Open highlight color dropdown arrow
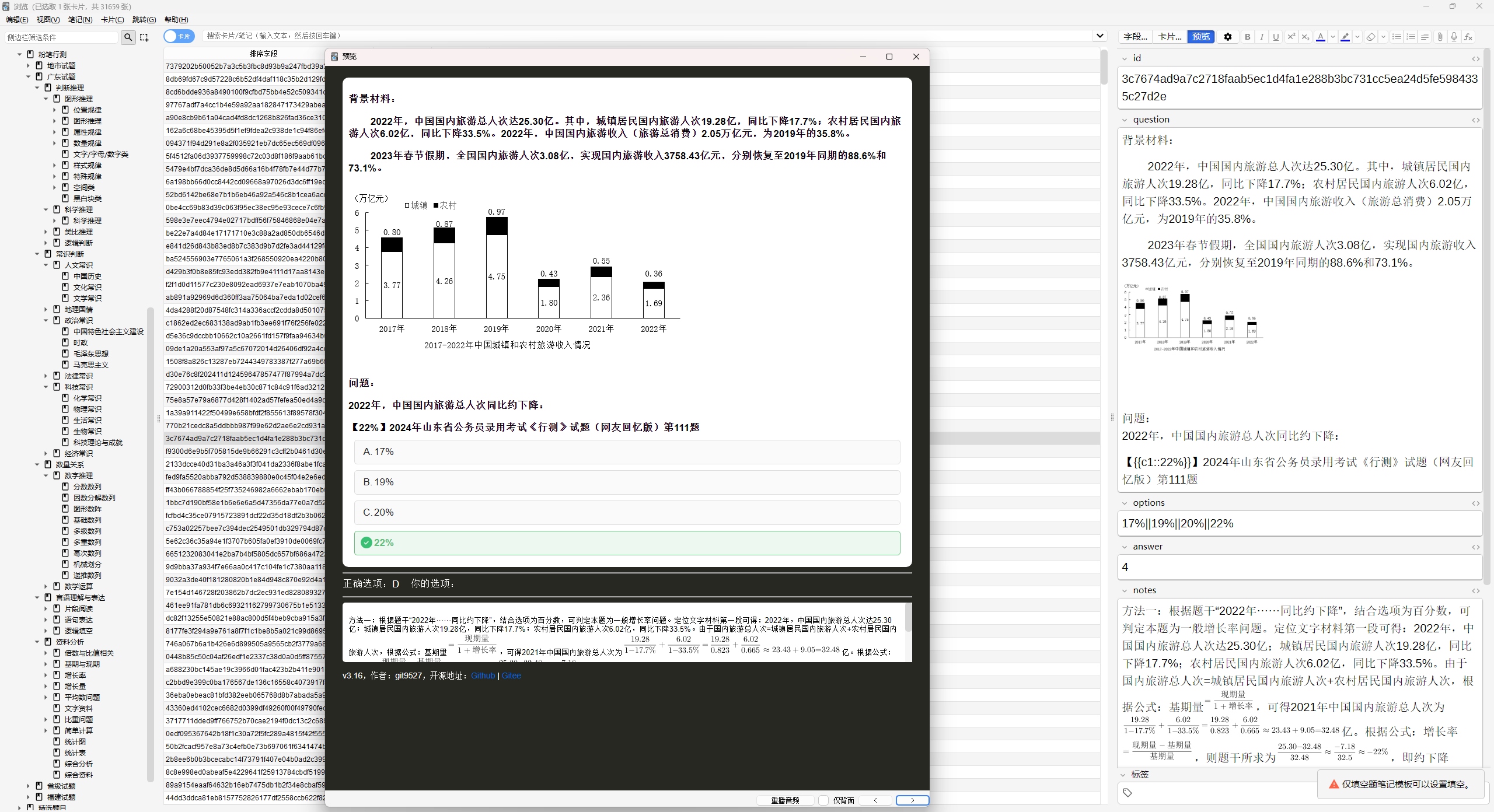 [1357, 37]
